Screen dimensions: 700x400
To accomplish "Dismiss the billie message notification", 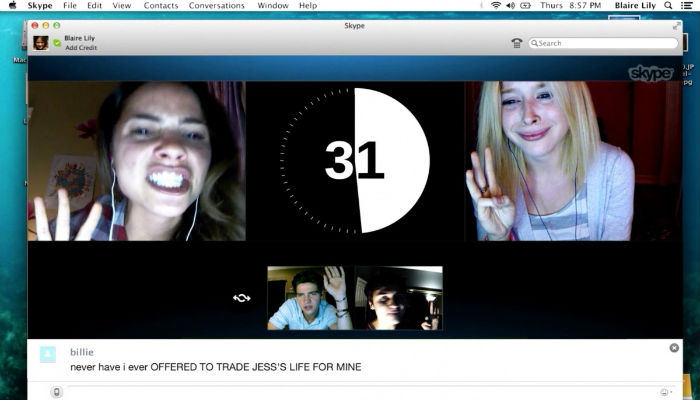I will 674,348.
